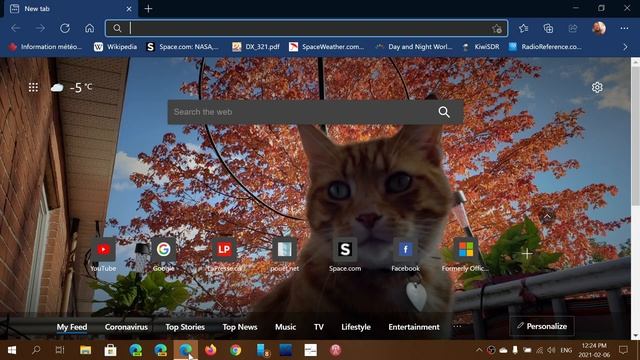This screenshot has width=640, height=360.
Task: Show hidden system tray icons chevron
Action: (479, 350)
